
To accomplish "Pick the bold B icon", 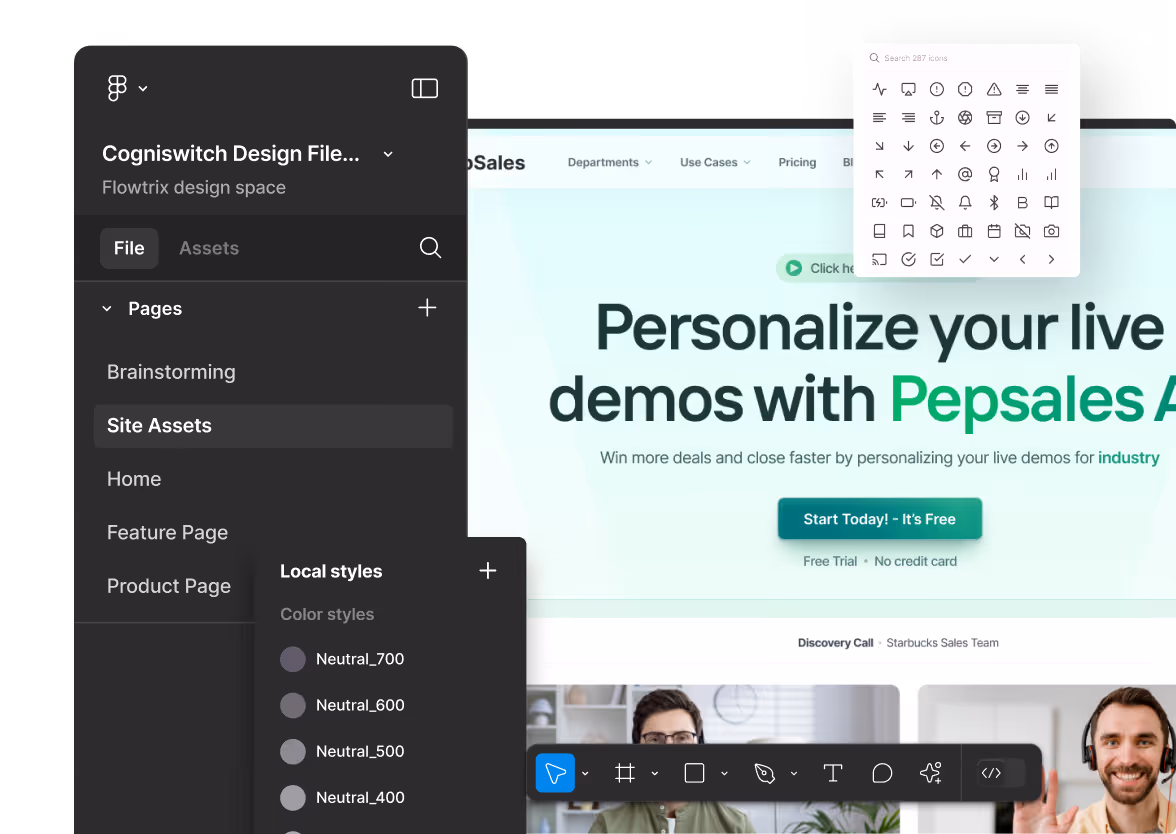I will (1022, 202).
